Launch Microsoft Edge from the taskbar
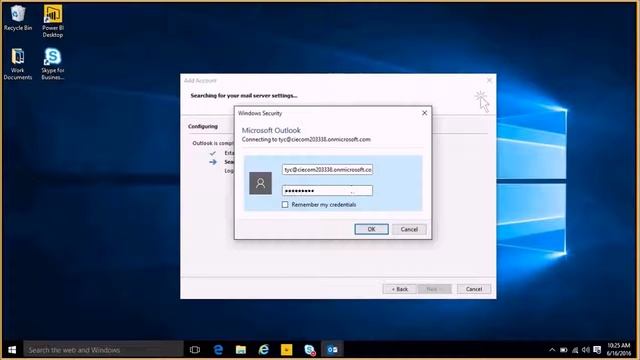 (218, 350)
